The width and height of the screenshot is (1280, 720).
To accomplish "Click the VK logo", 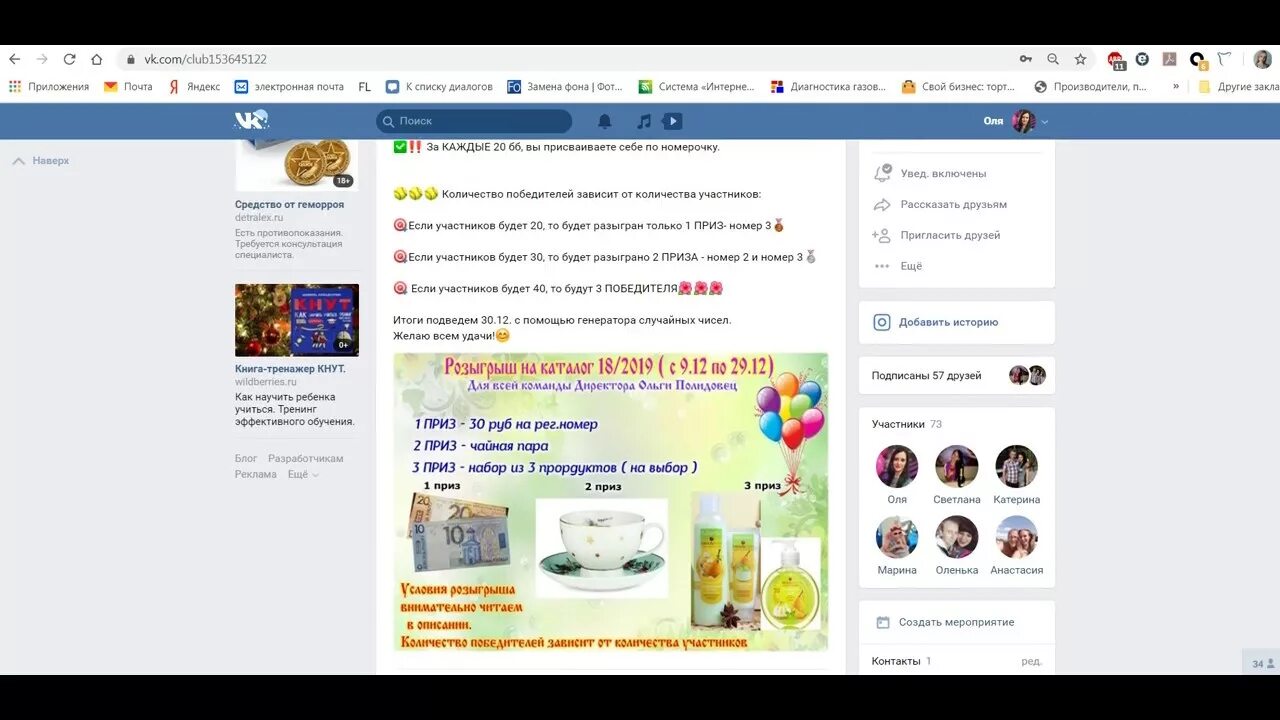I will [250, 119].
